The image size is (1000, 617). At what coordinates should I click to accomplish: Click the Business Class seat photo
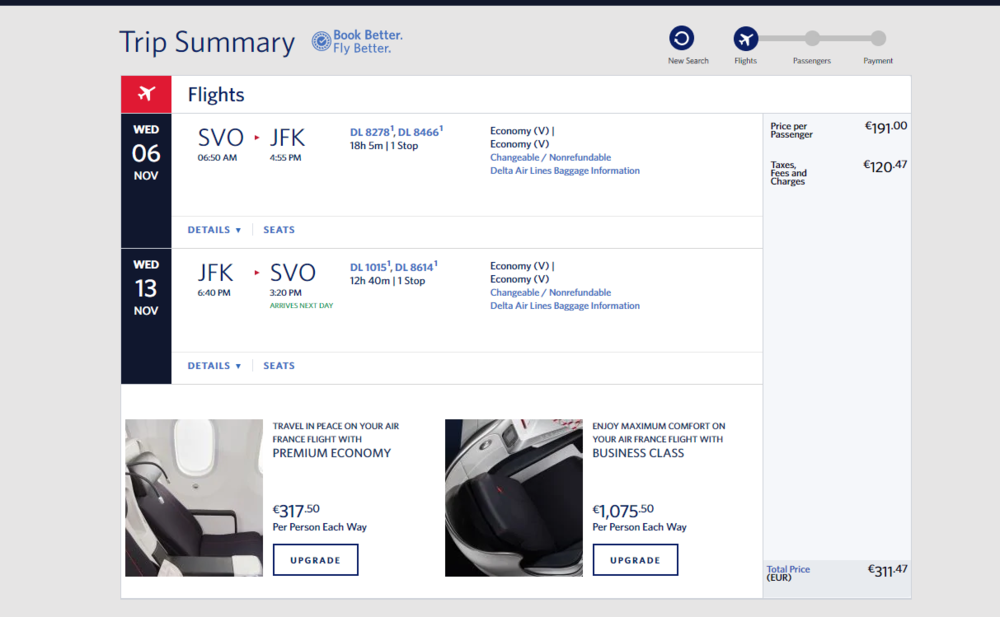513,497
